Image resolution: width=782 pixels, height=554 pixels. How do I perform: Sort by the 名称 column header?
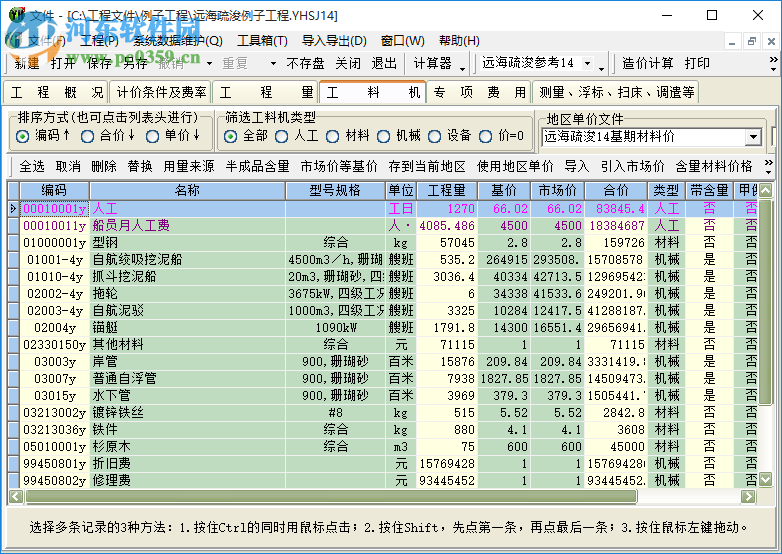pos(188,190)
